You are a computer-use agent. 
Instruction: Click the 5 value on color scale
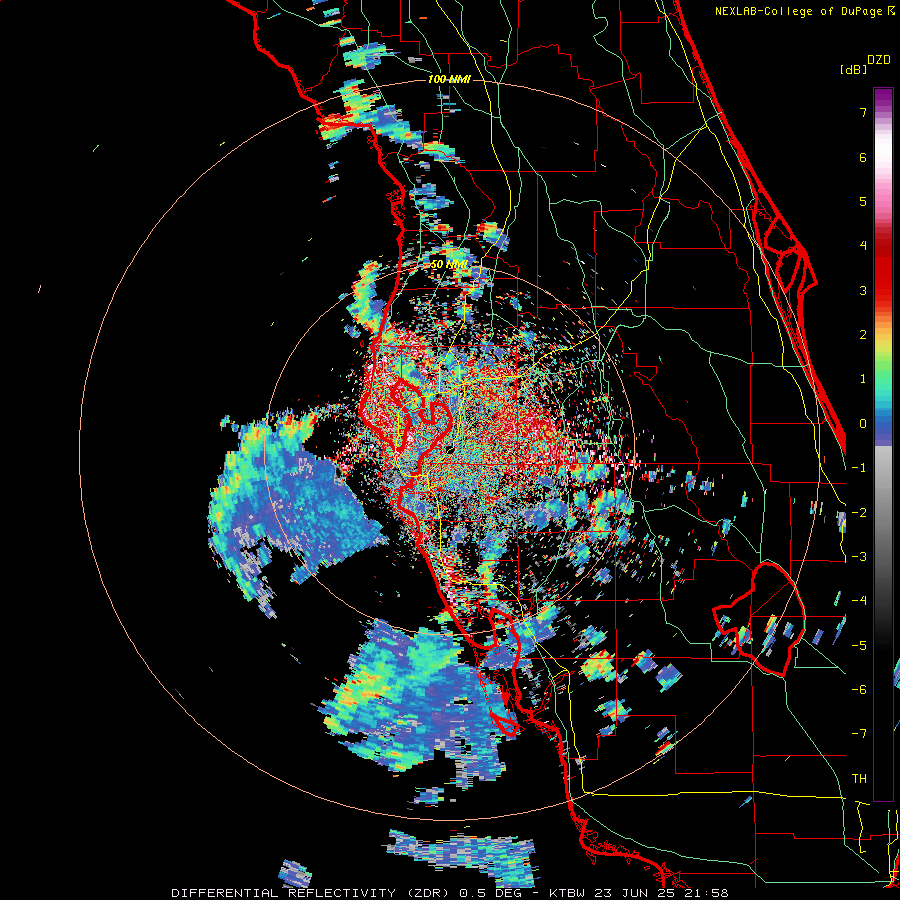[x=863, y=201]
